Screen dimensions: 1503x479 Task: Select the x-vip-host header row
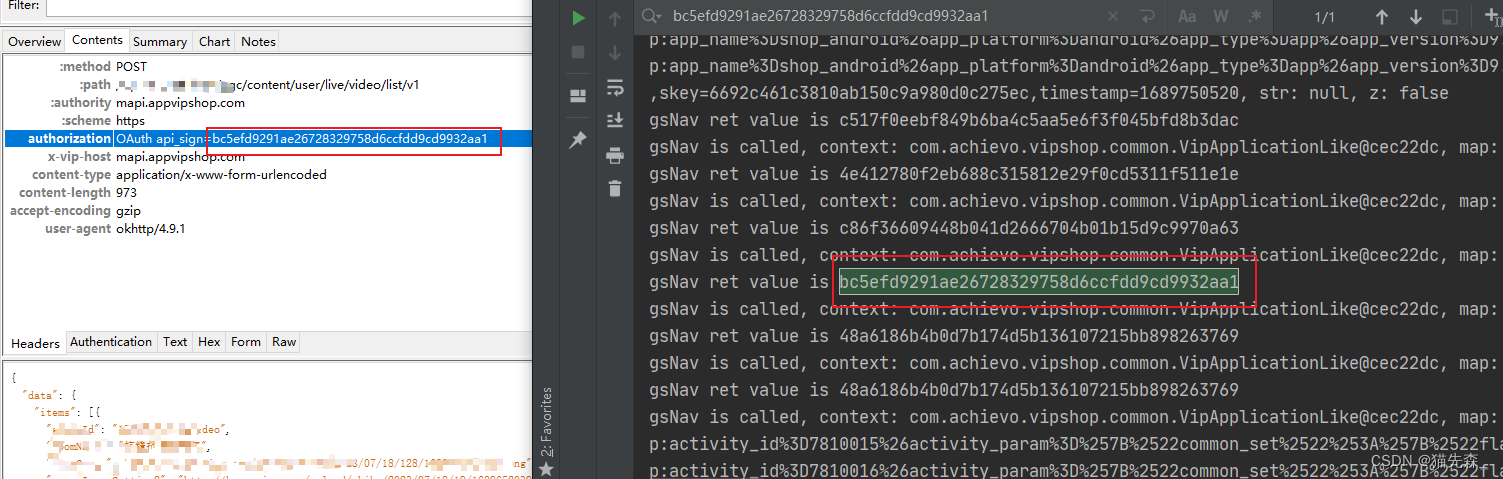[x=266, y=156]
